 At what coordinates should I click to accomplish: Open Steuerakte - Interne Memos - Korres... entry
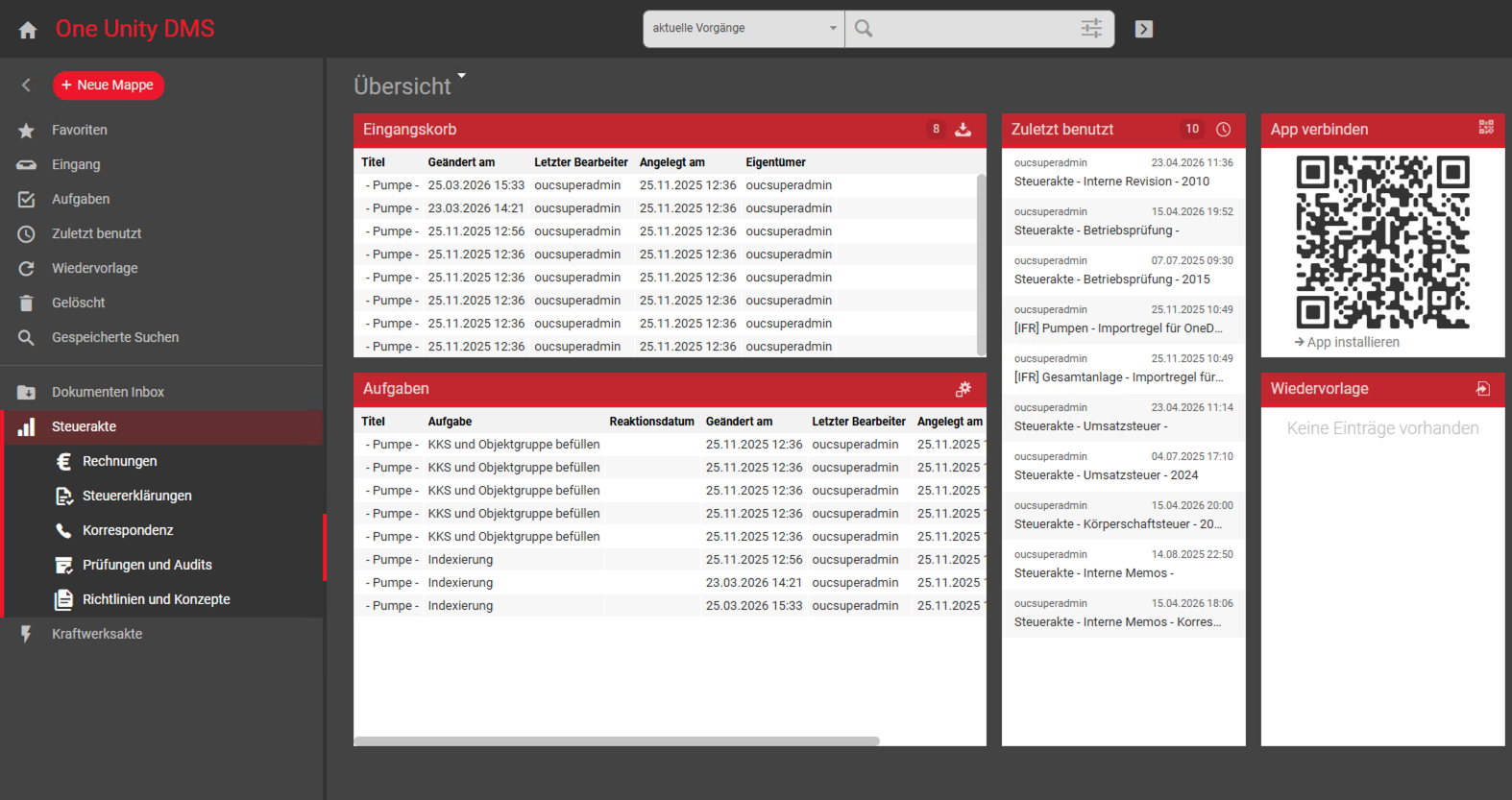pos(1123,614)
